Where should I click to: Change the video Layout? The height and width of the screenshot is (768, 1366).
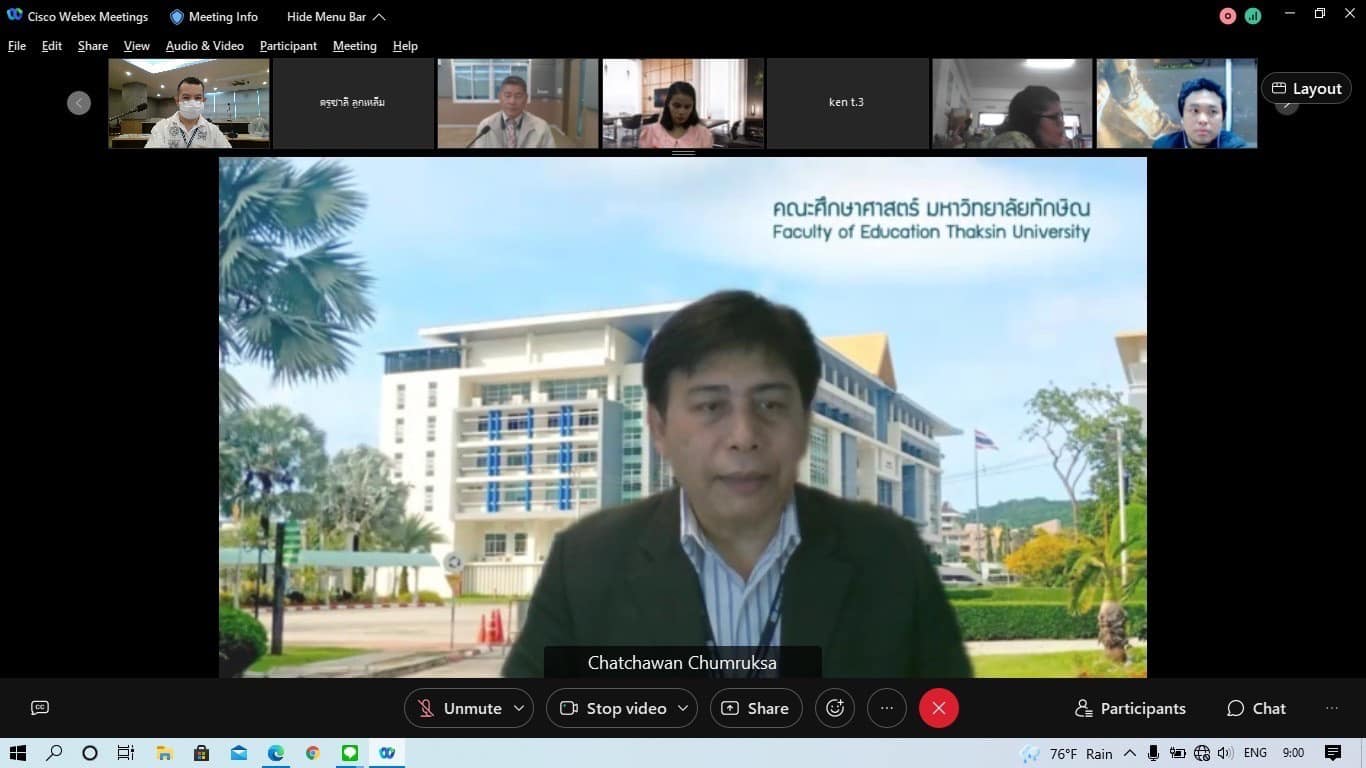(x=1306, y=88)
